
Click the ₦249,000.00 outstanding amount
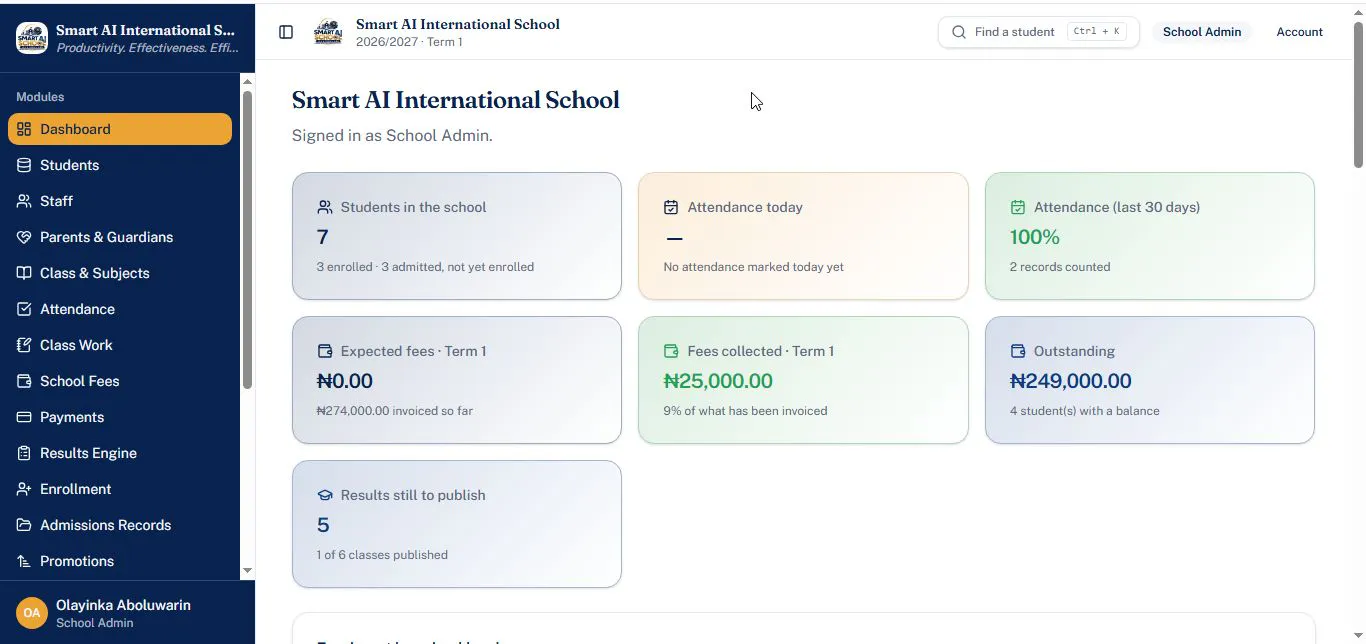click(x=1071, y=381)
